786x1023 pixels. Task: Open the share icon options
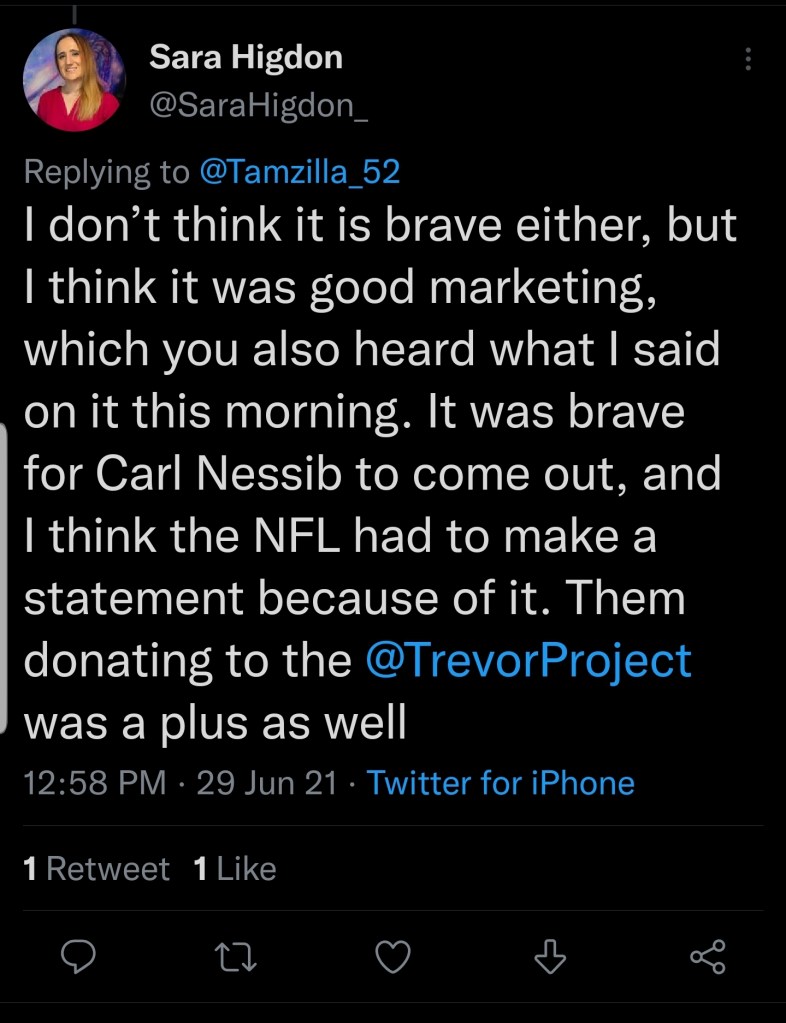tap(707, 958)
